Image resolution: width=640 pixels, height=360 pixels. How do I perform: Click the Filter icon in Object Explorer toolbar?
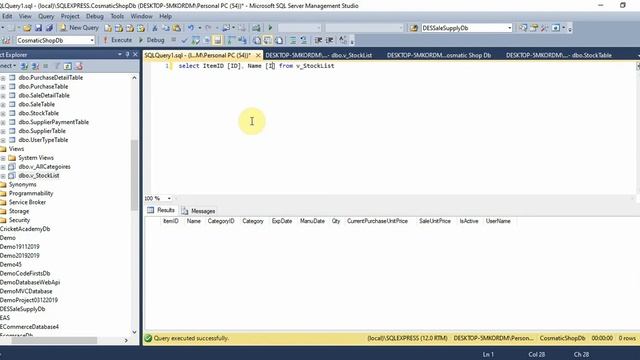point(57,66)
